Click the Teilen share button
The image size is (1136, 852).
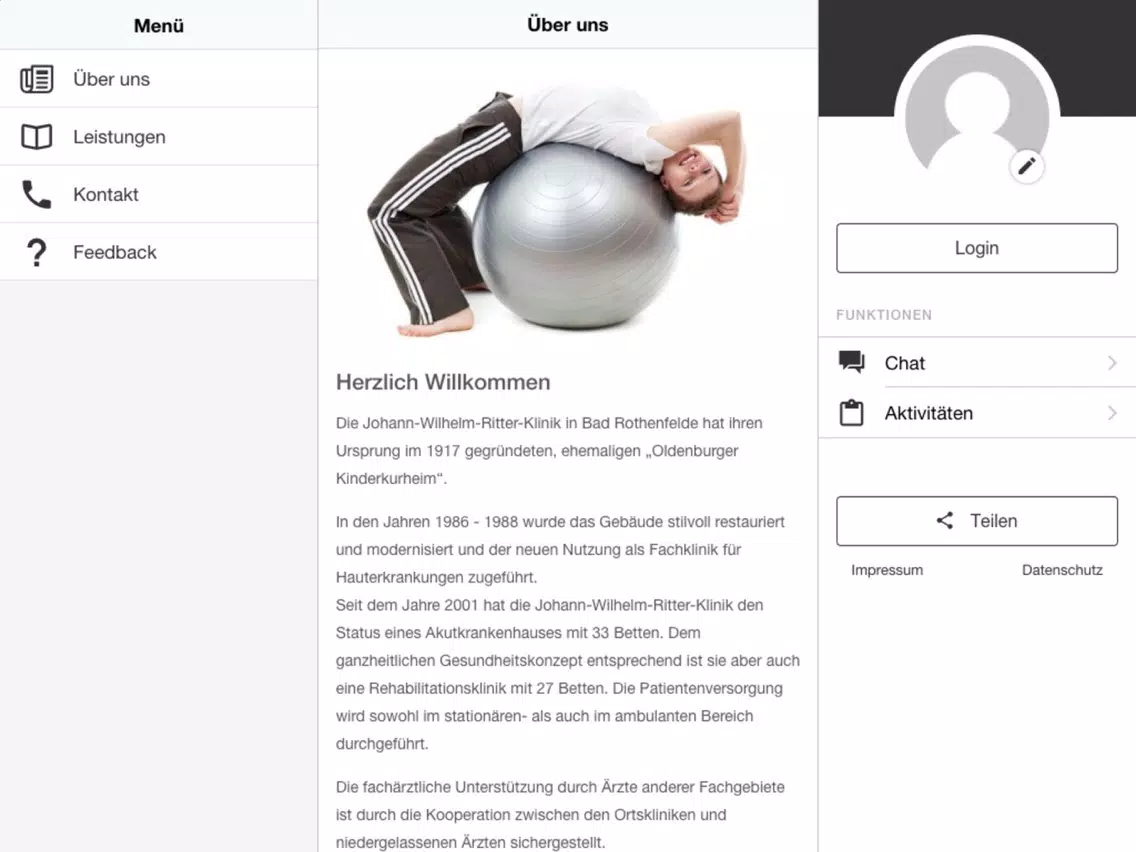click(x=977, y=521)
